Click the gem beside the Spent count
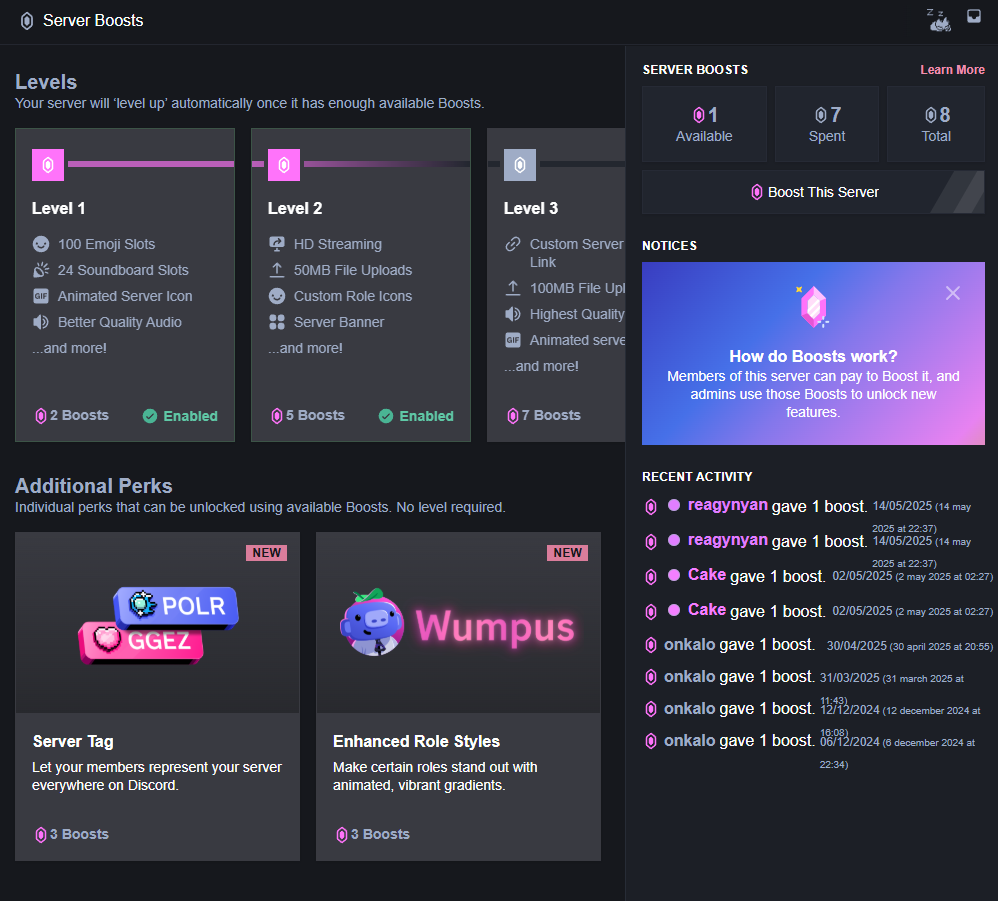The width and height of the screenshot is (998, 901). click(x=821, y=115)
